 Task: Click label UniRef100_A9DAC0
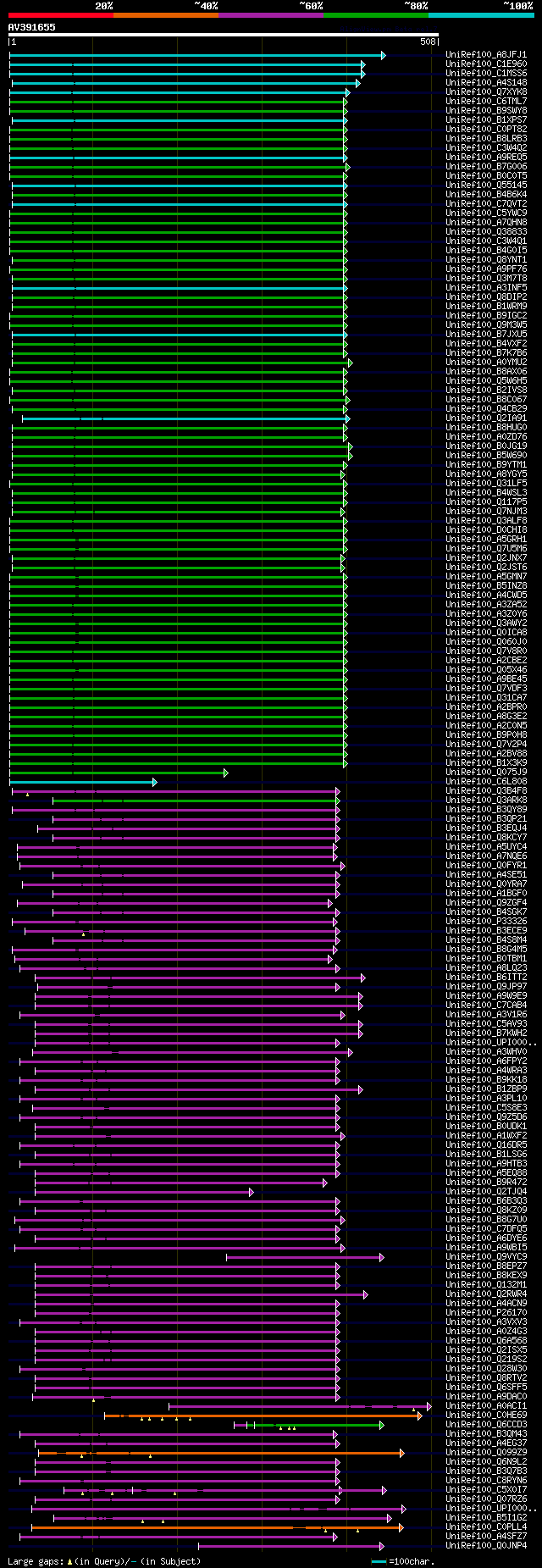(x=486, y=1397)
